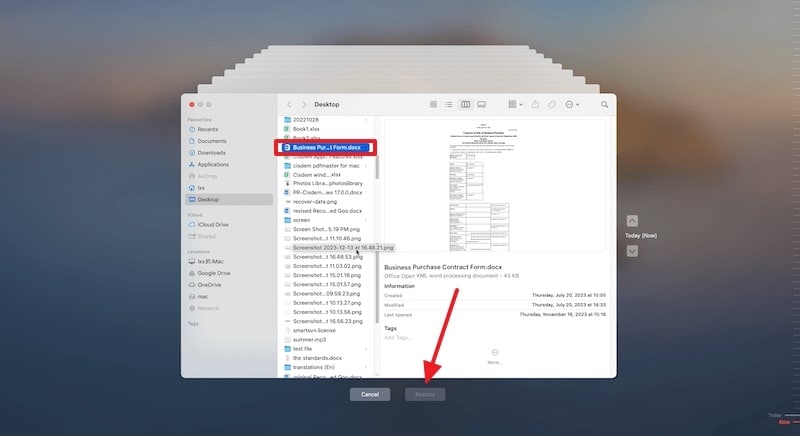Select Screenshot...t 10.13.27.png file
The width and height of the screenshot is (800, 436).
pos(326,303)
